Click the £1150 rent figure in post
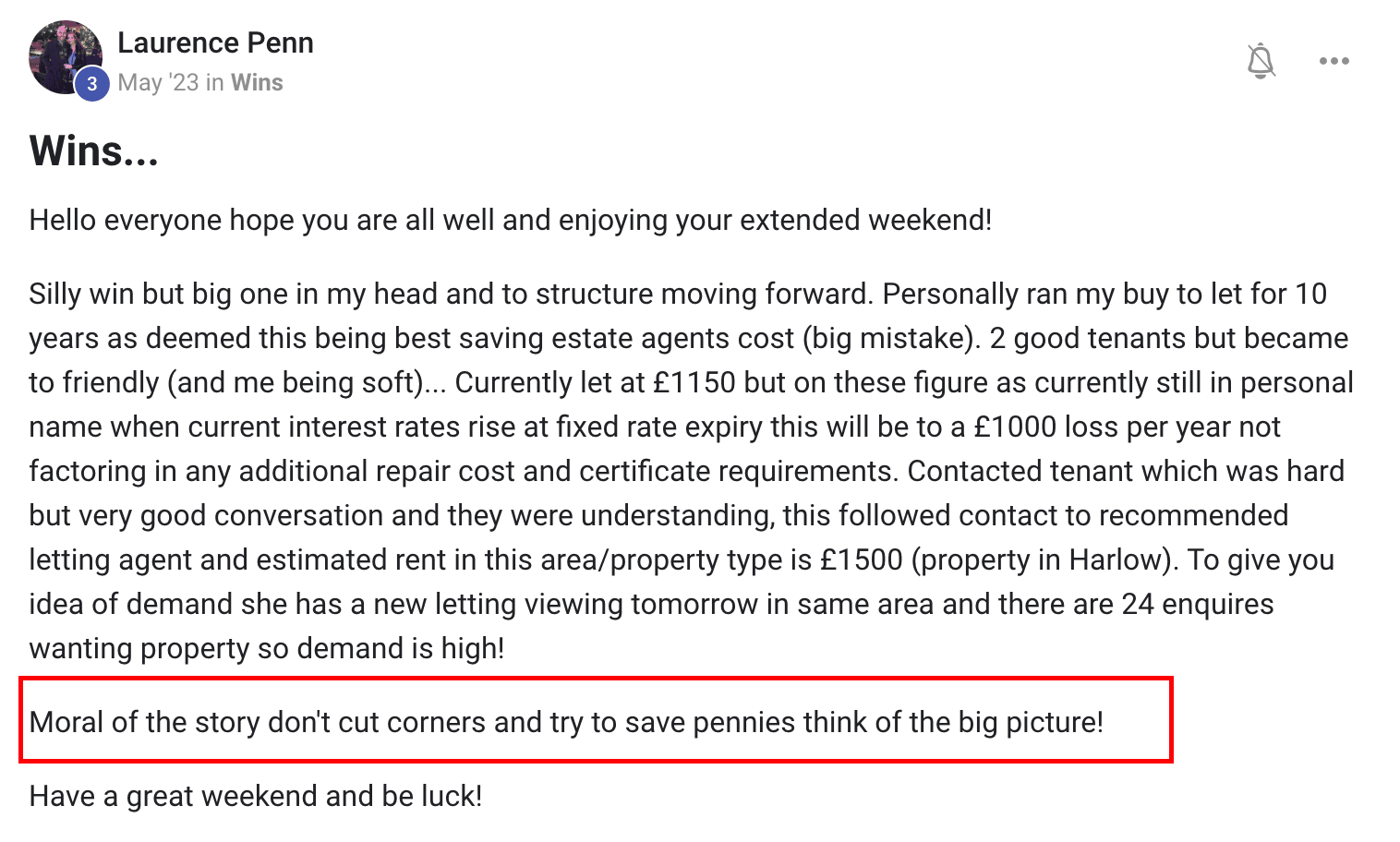This screenshot has width=1400, height=842. (694, 382)
